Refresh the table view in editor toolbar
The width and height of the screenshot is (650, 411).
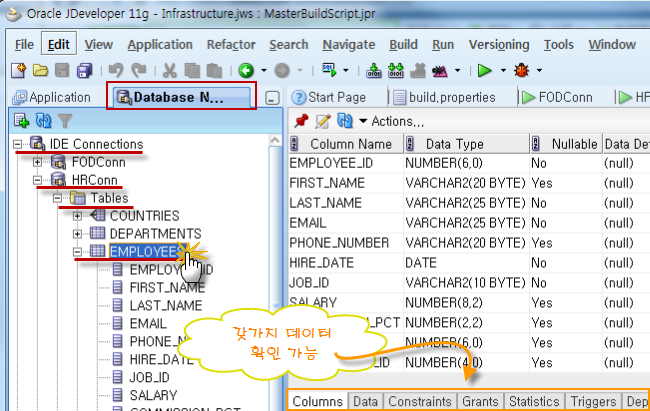(345, 121)
